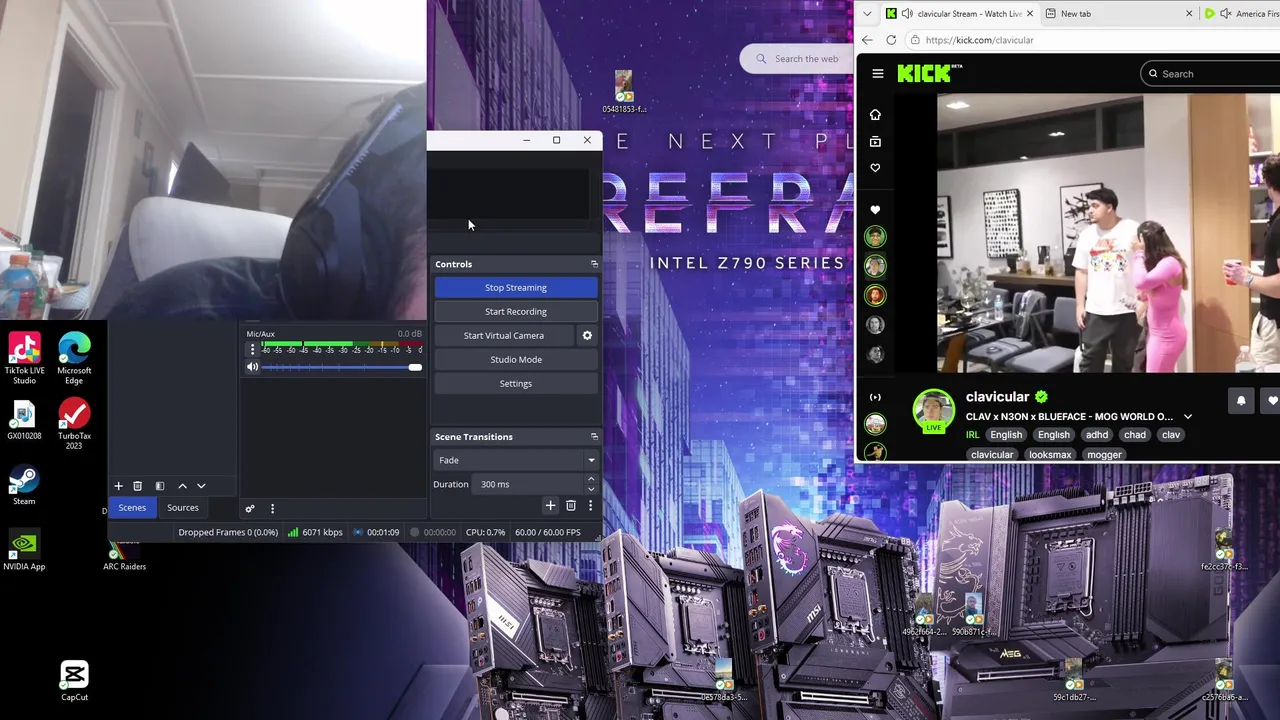Screen dimensions: 1280x720
Task: Switch to the Scenes tab
Action: pos(132,508)
